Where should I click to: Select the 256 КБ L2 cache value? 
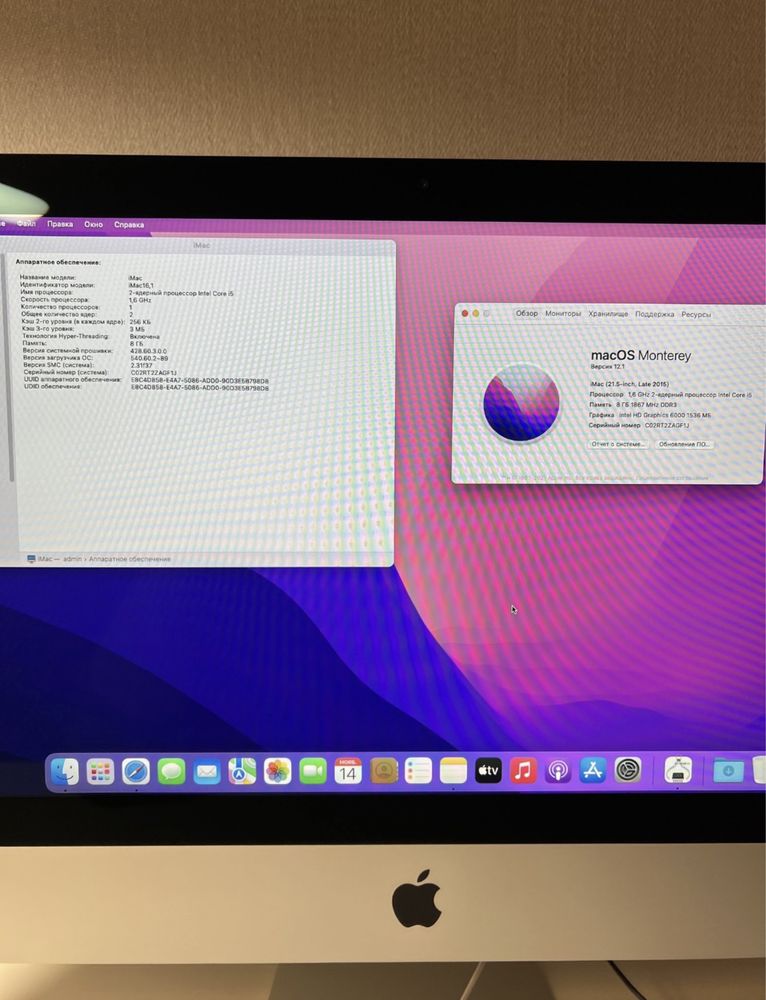[x=140, y=322]
